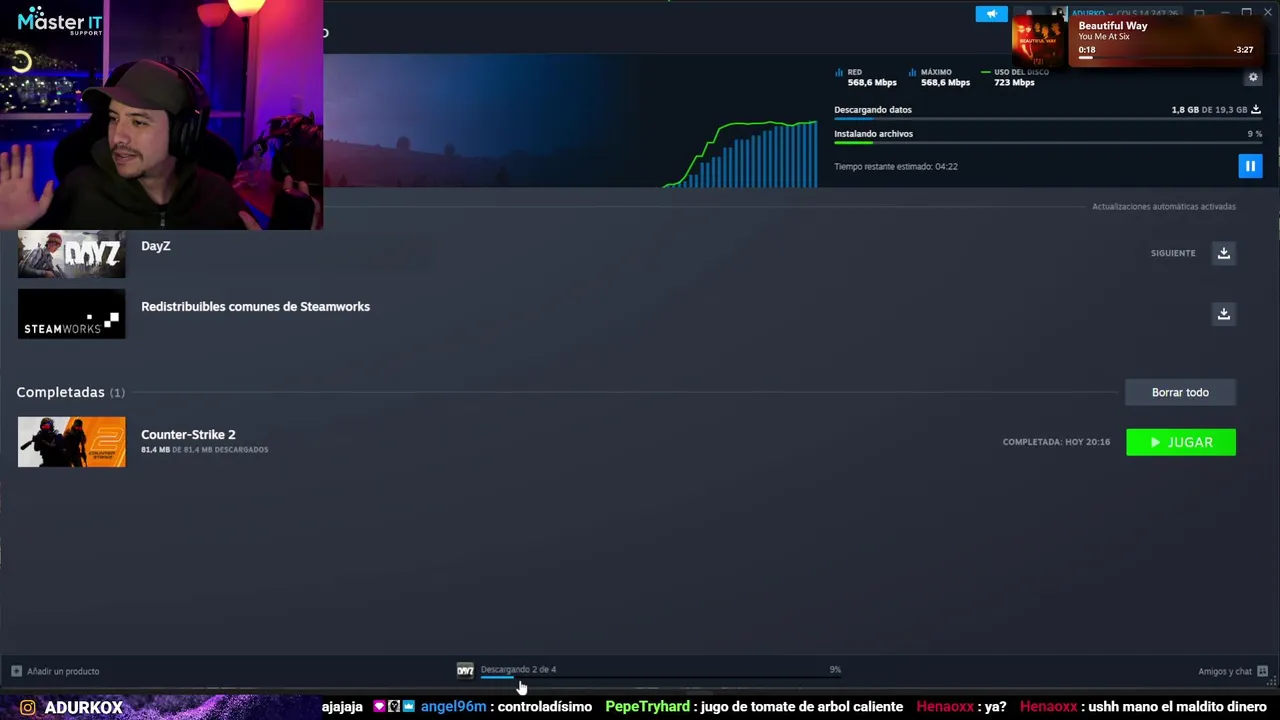Open the DayZ game thumbnail
This screenshot has height=720, width=1280.
tap(71, 253)
